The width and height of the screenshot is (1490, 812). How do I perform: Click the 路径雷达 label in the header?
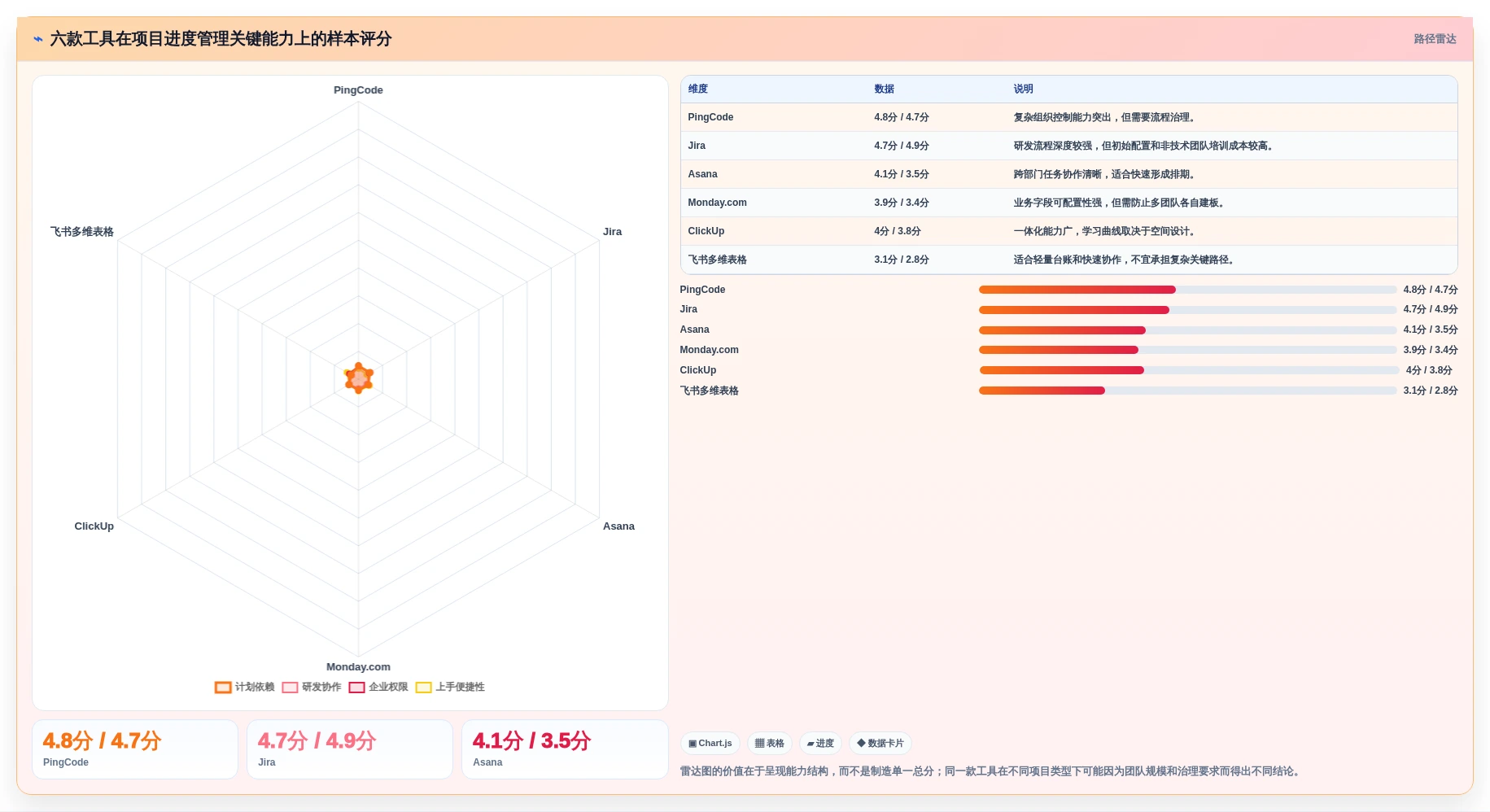(x=1435, y=39)
